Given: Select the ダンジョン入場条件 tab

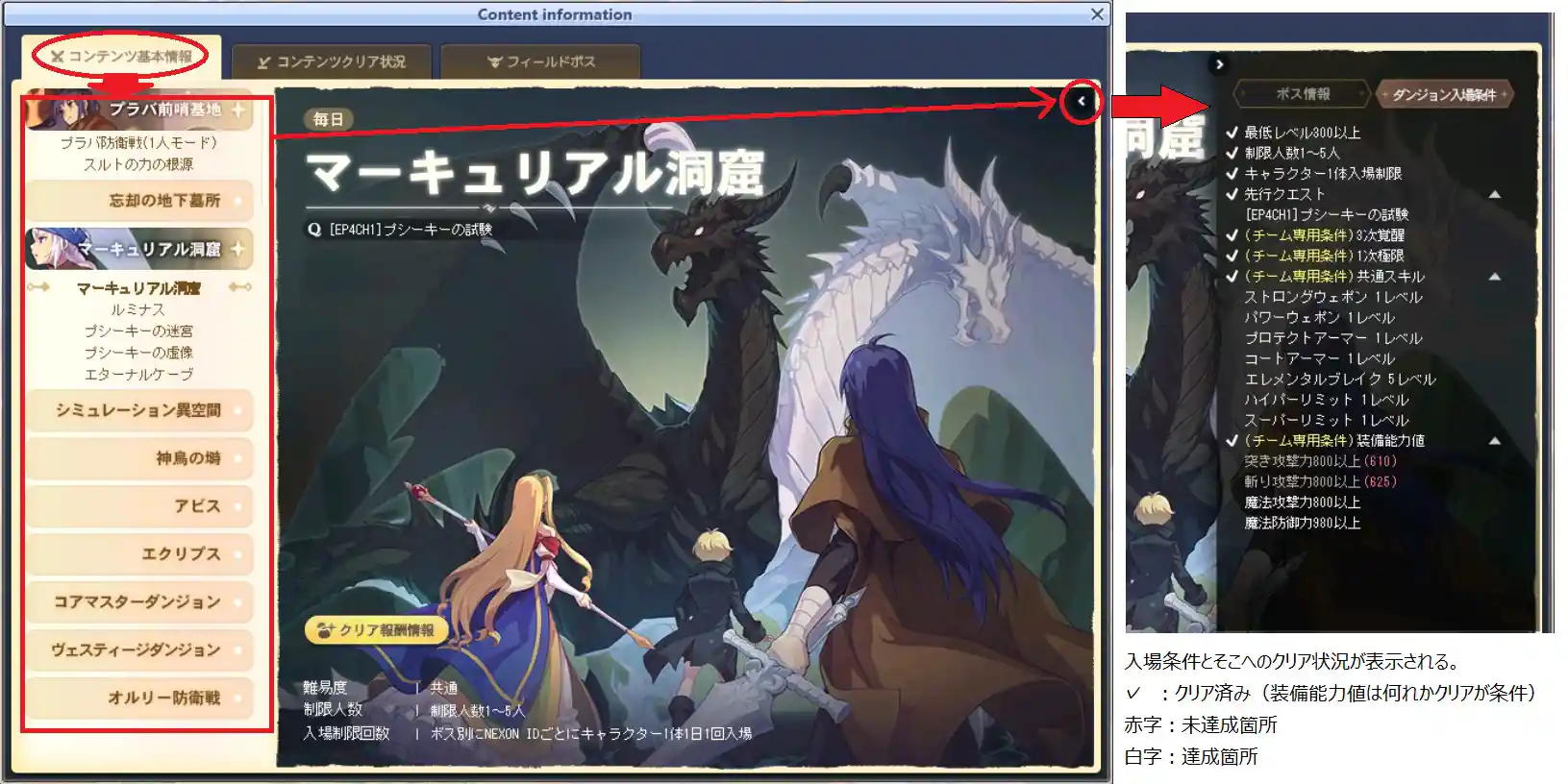Looking at the screenshot, I should pyautogui.click(x=1444, y=94).
